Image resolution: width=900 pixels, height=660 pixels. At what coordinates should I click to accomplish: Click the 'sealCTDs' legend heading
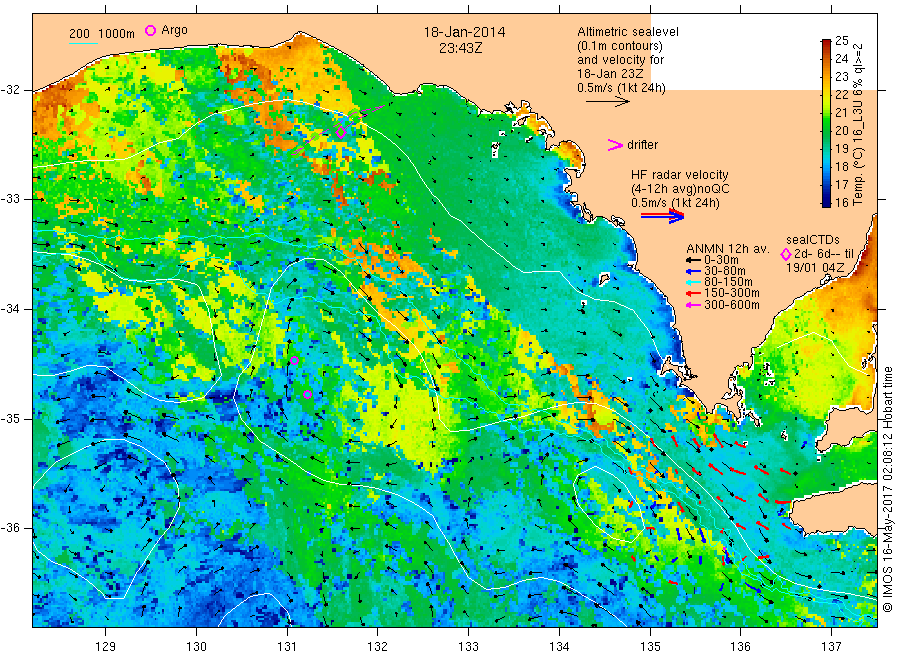813,240
